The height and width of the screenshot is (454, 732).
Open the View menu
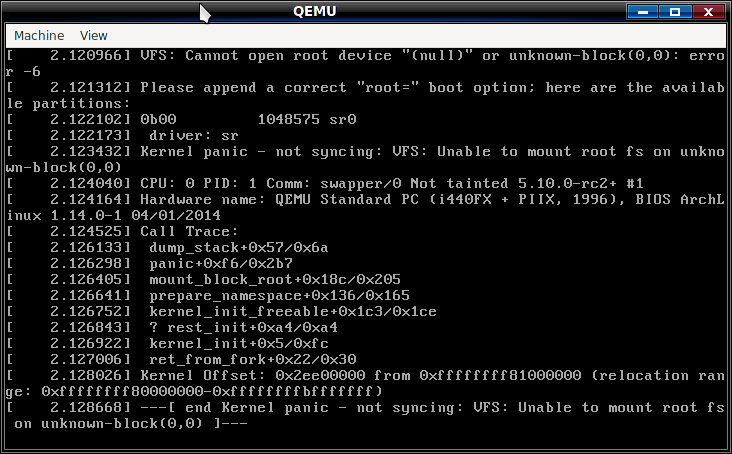click(93, 35)
